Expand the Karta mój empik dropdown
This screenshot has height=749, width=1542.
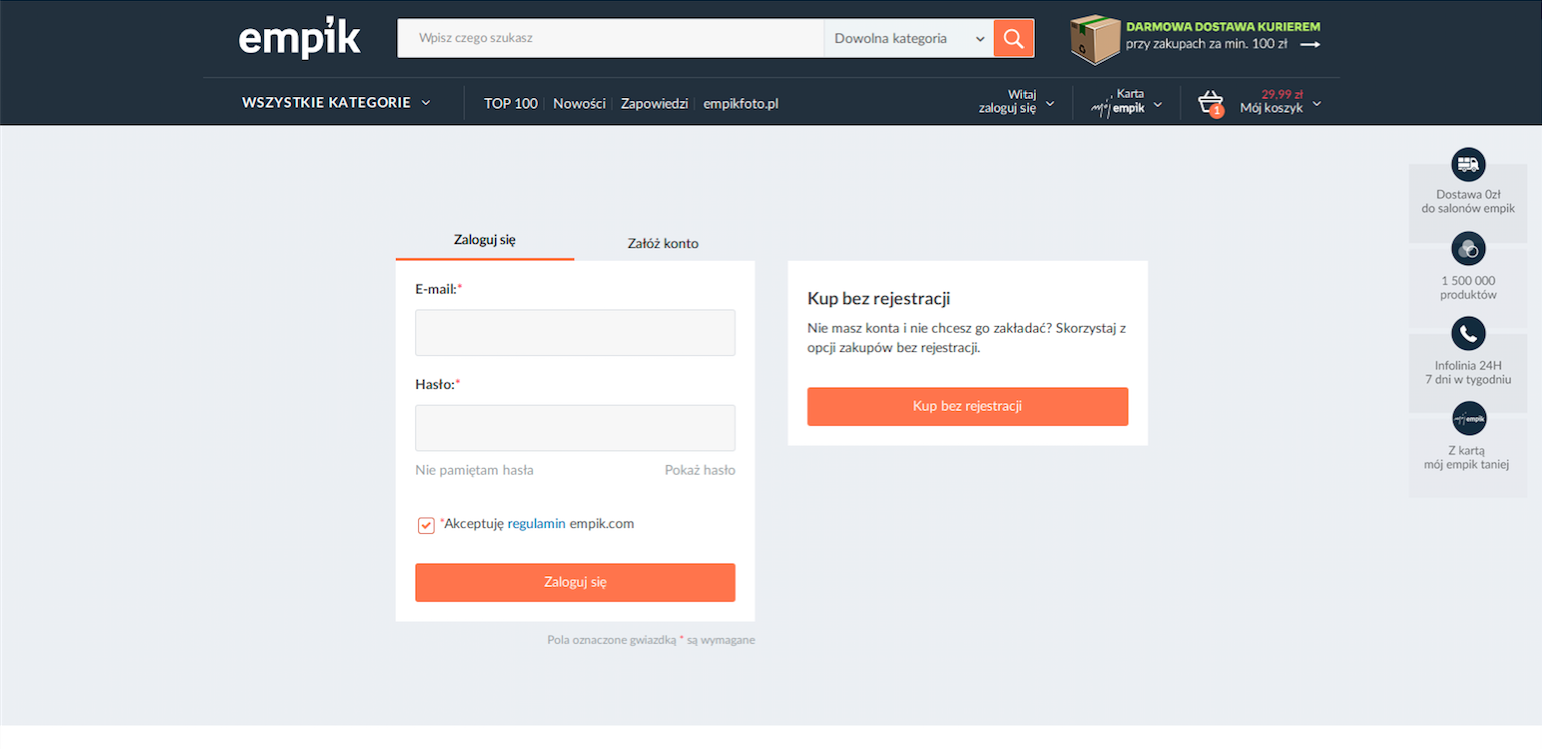pyautogui.click(x=1126, y=102)
